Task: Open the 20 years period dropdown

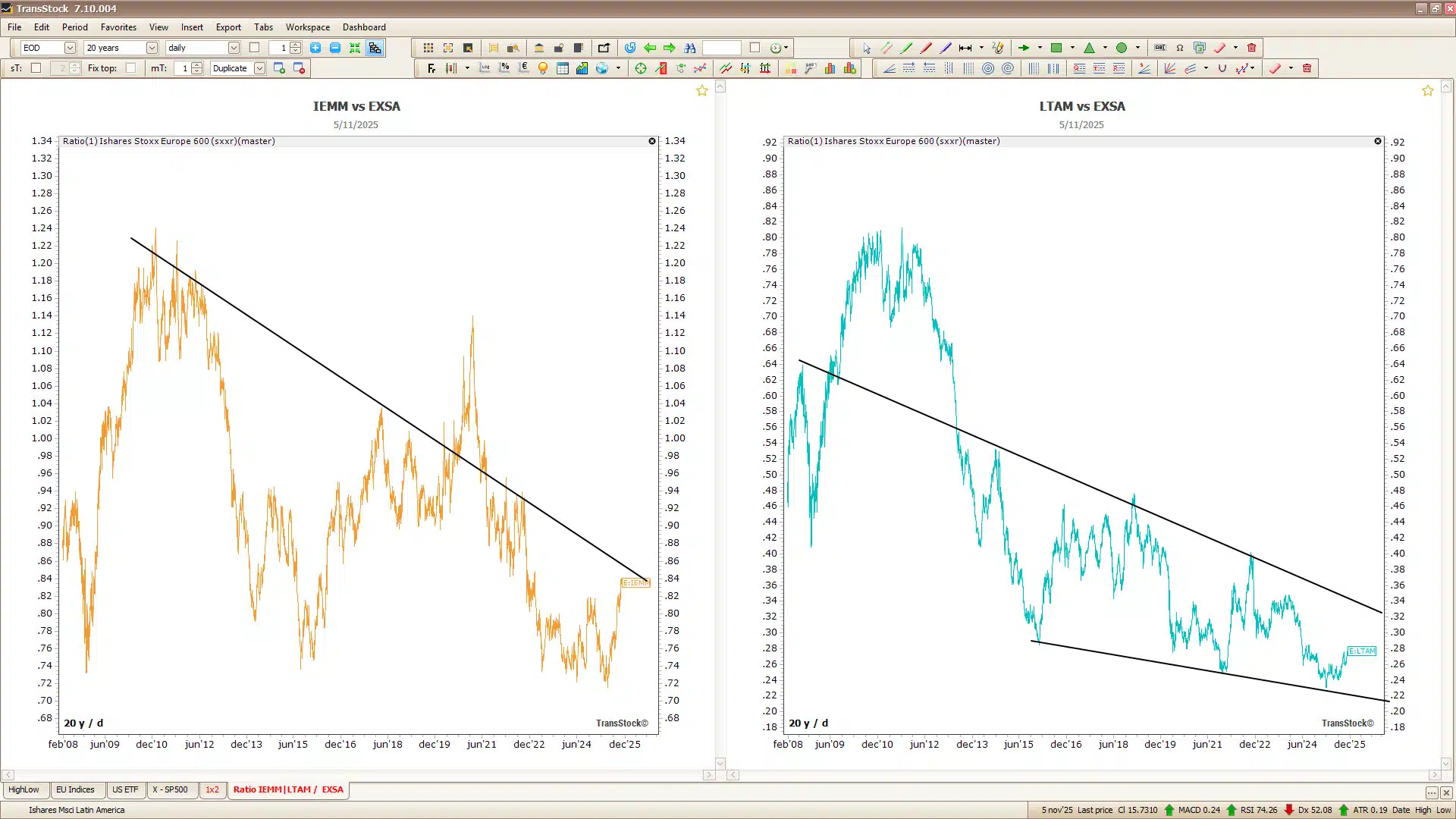Action: tap(152, 47)
